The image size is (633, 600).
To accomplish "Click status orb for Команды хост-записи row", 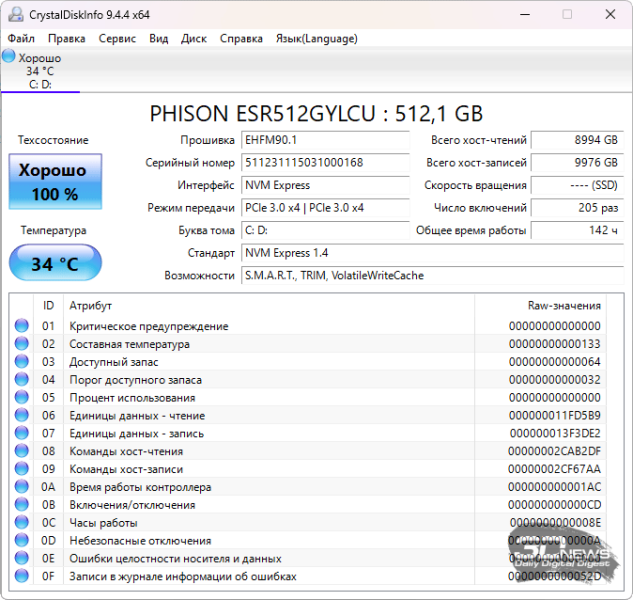I will pos(22,469).
